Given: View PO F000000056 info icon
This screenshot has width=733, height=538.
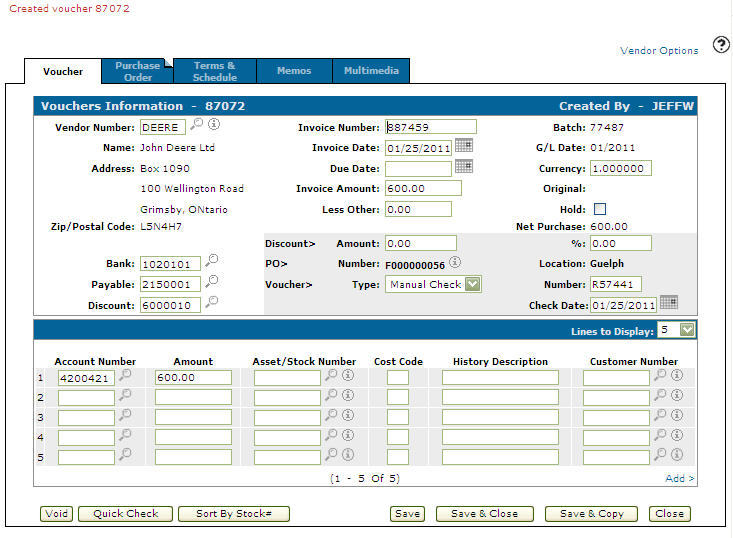Looking at the screenshot, I should pos(455,262).
